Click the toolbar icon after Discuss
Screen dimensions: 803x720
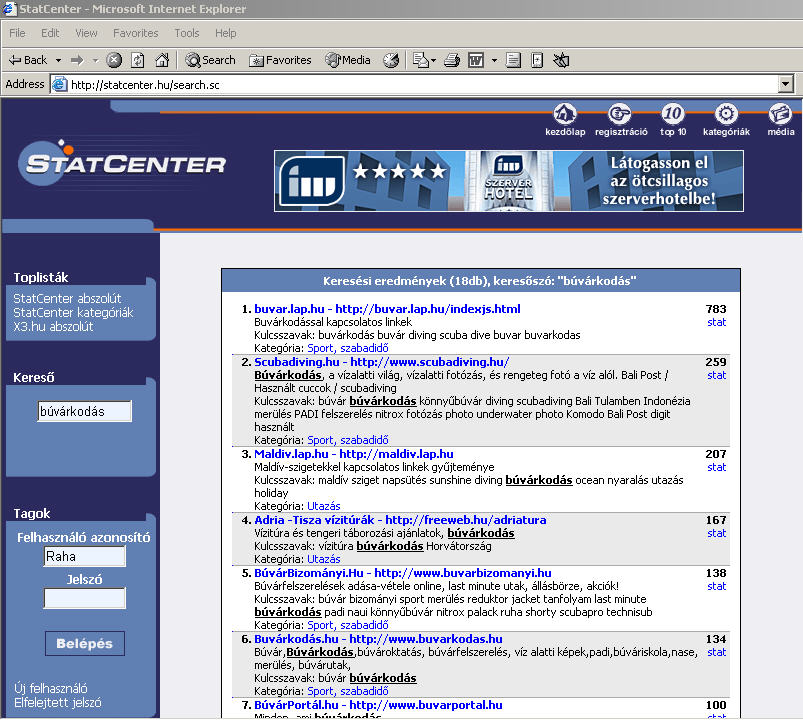537,60
